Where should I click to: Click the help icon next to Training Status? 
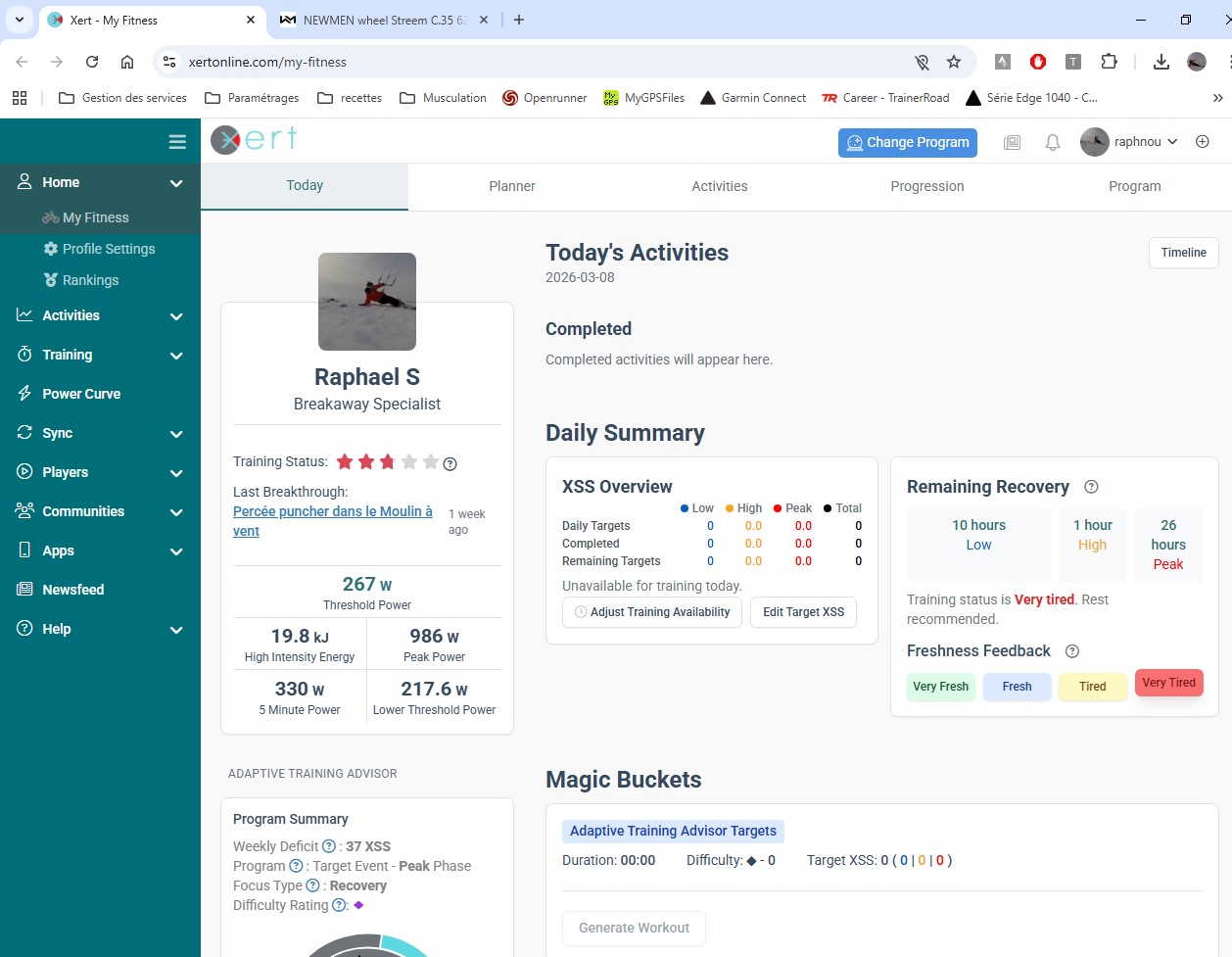450,463
